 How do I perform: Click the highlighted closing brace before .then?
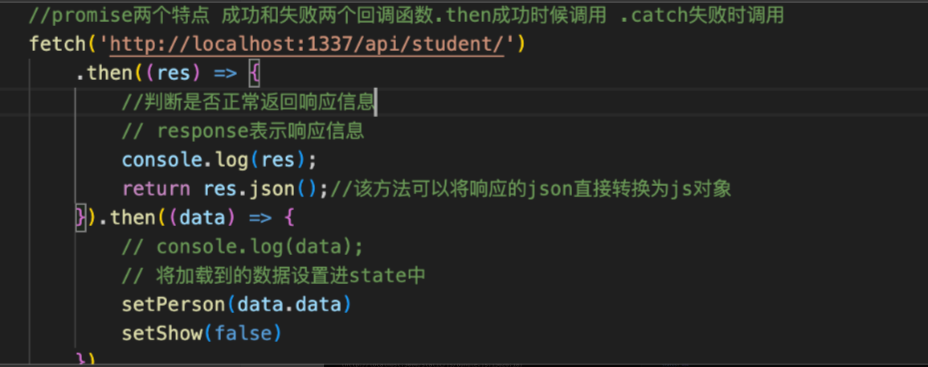[x=80, y=218]
